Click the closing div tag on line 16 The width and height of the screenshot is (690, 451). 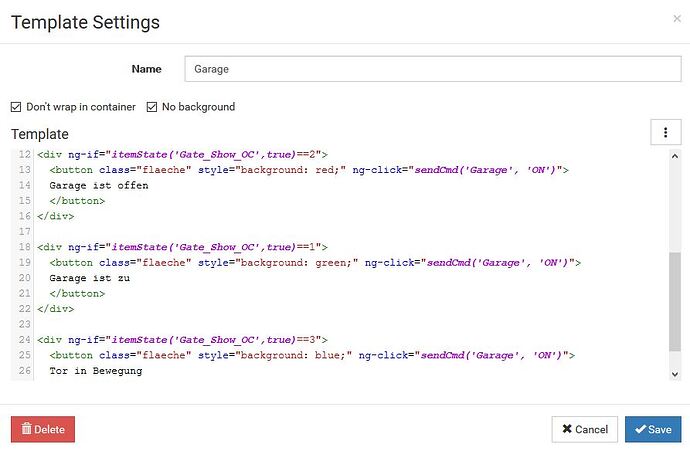55,216
